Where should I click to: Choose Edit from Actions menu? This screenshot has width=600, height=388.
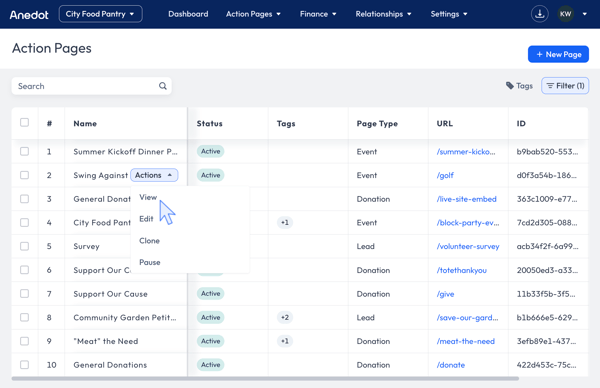pos(146,219)
